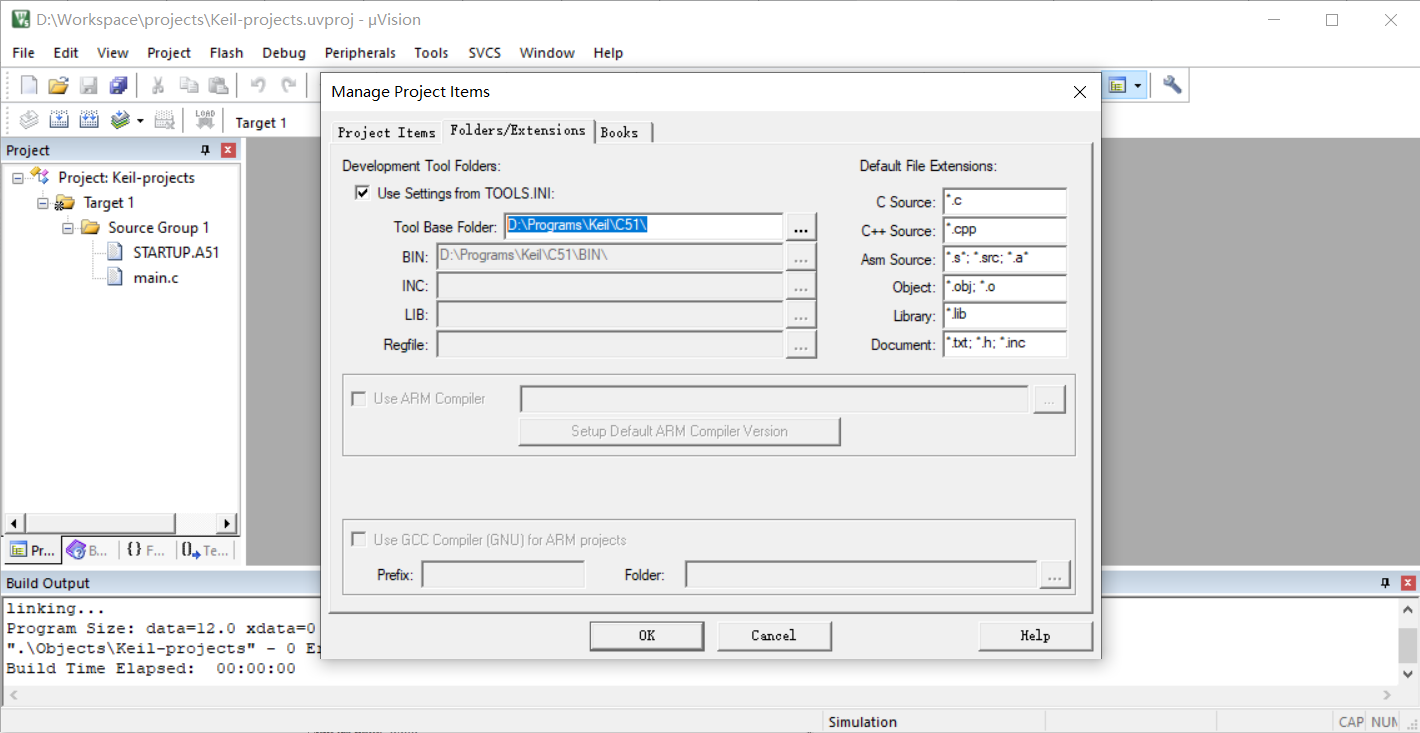Close the Build Output panel red X
The width and height of the screenshot is (1420, 733).
1408,583
